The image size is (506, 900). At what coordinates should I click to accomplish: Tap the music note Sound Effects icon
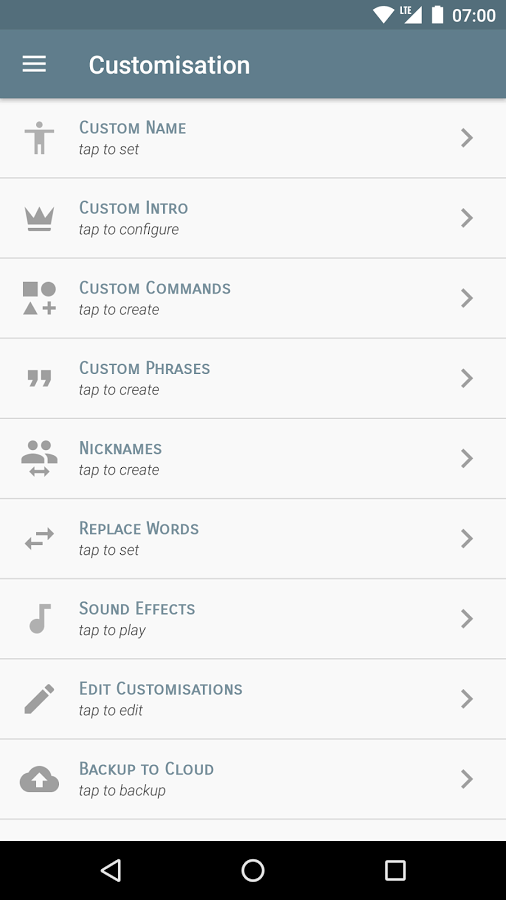pos(40,619)
